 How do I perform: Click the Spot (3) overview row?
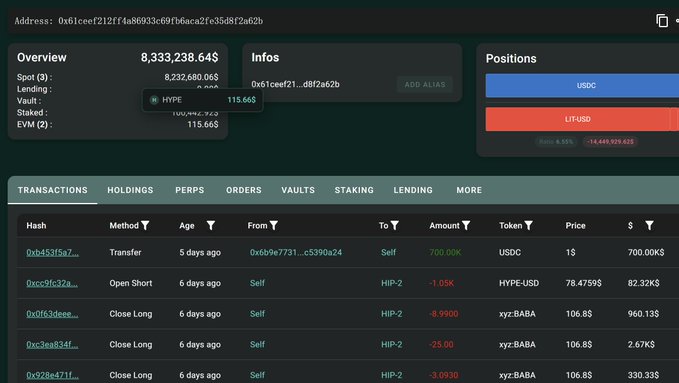pos(117,77)
